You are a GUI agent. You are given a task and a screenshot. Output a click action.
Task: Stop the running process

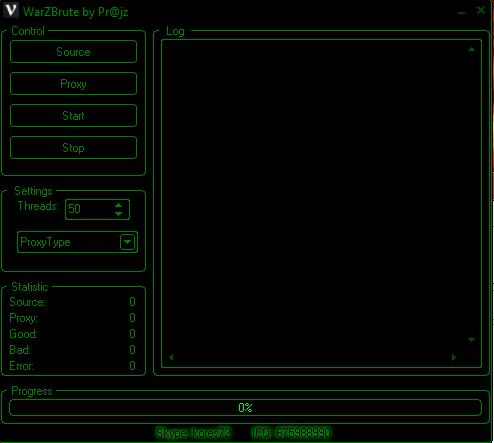click(x=73, y=148)
